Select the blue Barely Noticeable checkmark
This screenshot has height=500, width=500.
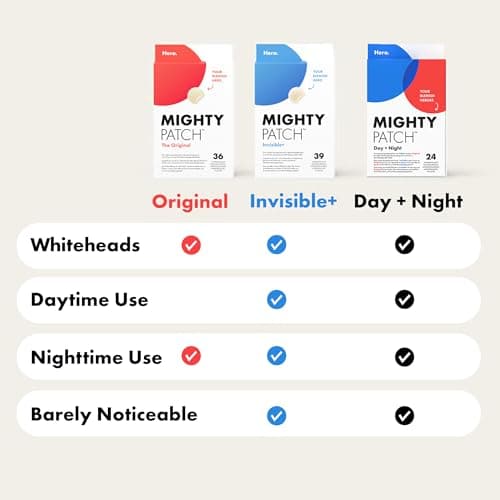point(276,416)
